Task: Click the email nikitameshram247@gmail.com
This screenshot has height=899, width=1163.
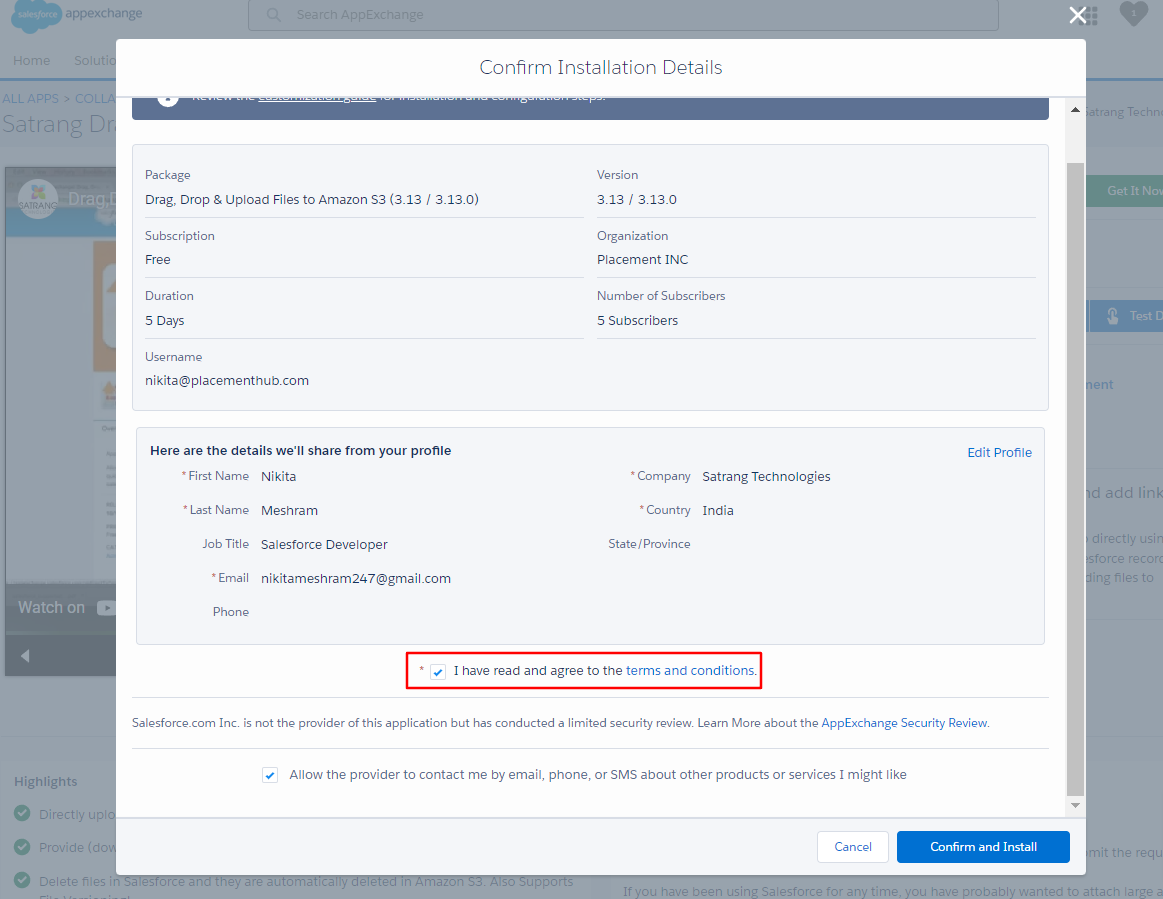Action: (x=356, y=579)
